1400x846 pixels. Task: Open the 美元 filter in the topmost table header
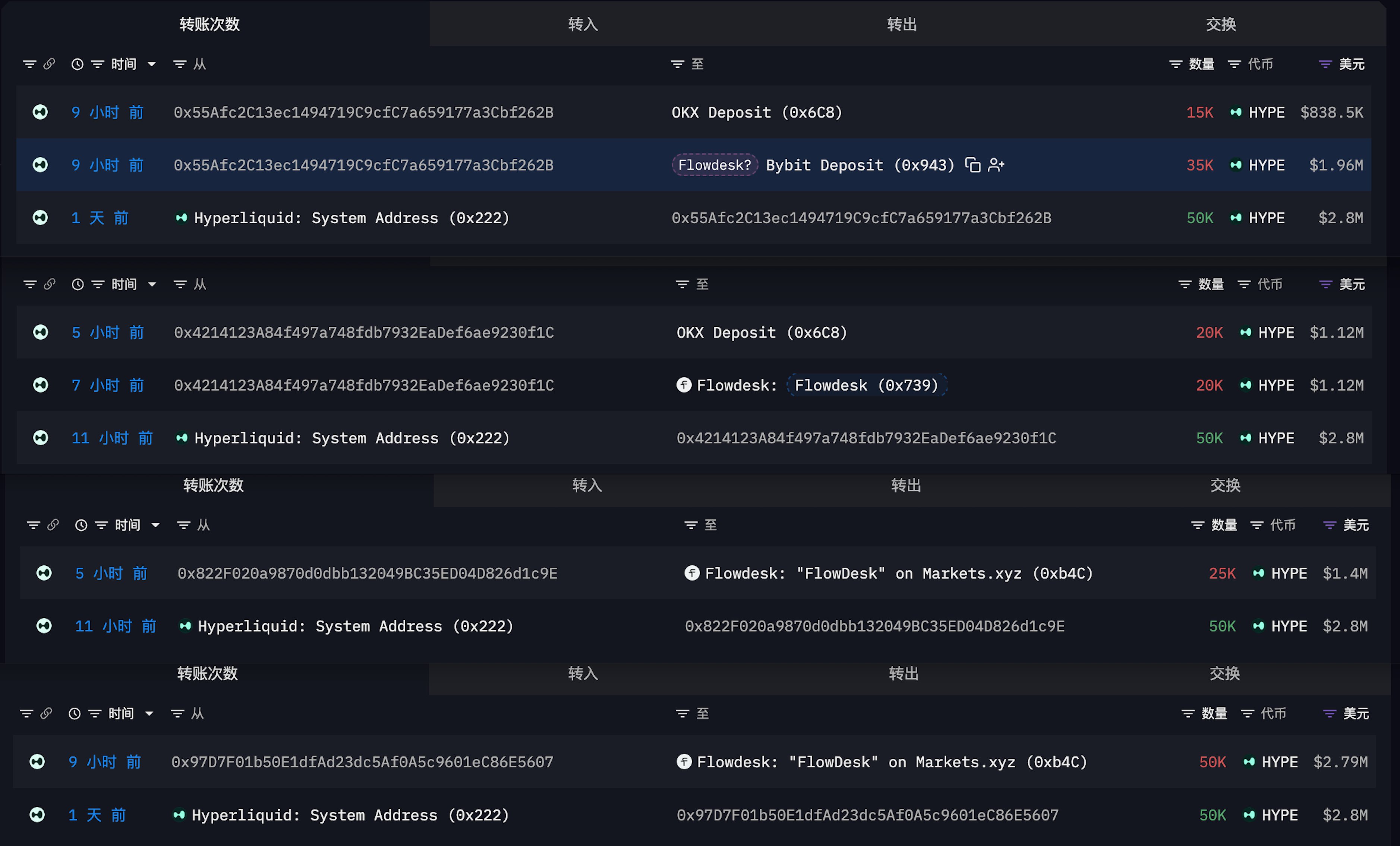pos(1325,64)
